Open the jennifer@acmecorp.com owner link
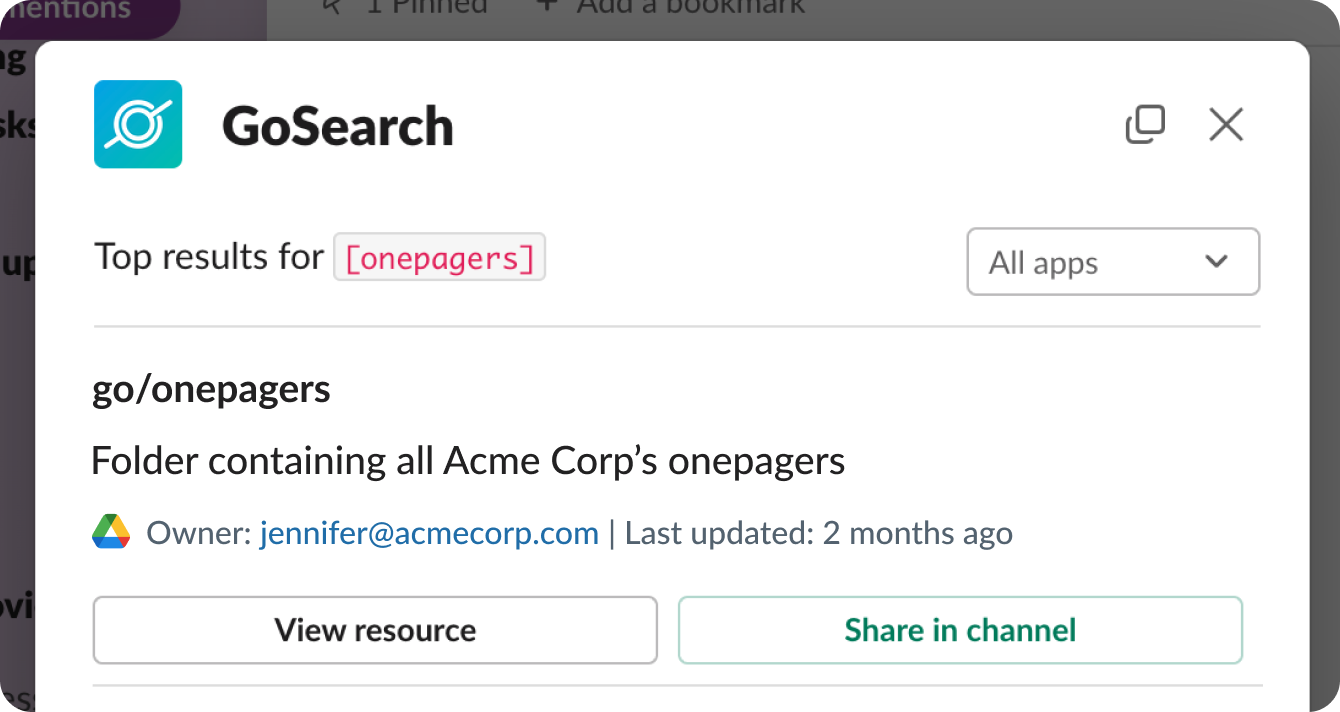The width and height of the screenshot is (1340, 712). coord(429,533)
